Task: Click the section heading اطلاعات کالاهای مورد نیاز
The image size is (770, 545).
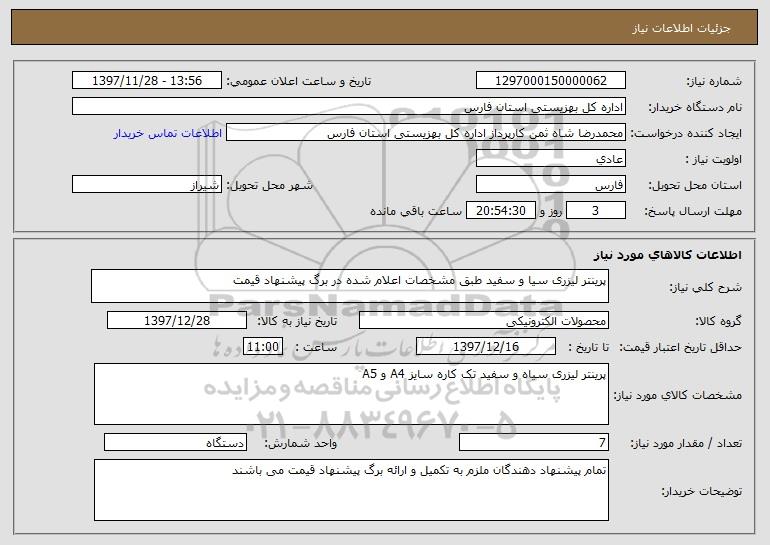Action: [x=667, y=255]
